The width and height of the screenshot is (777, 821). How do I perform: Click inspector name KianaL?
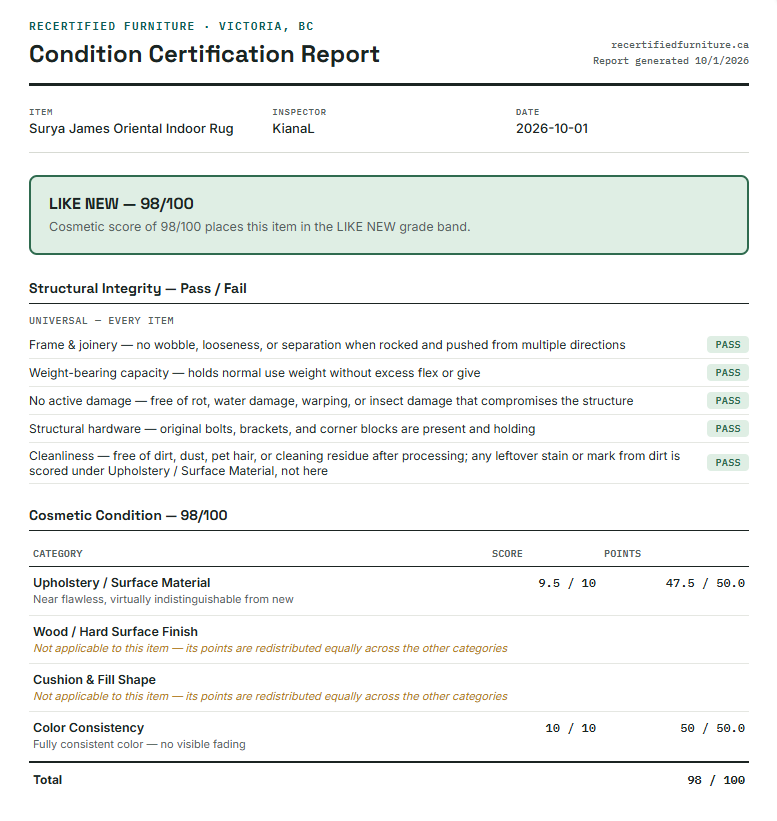[293, 129]
